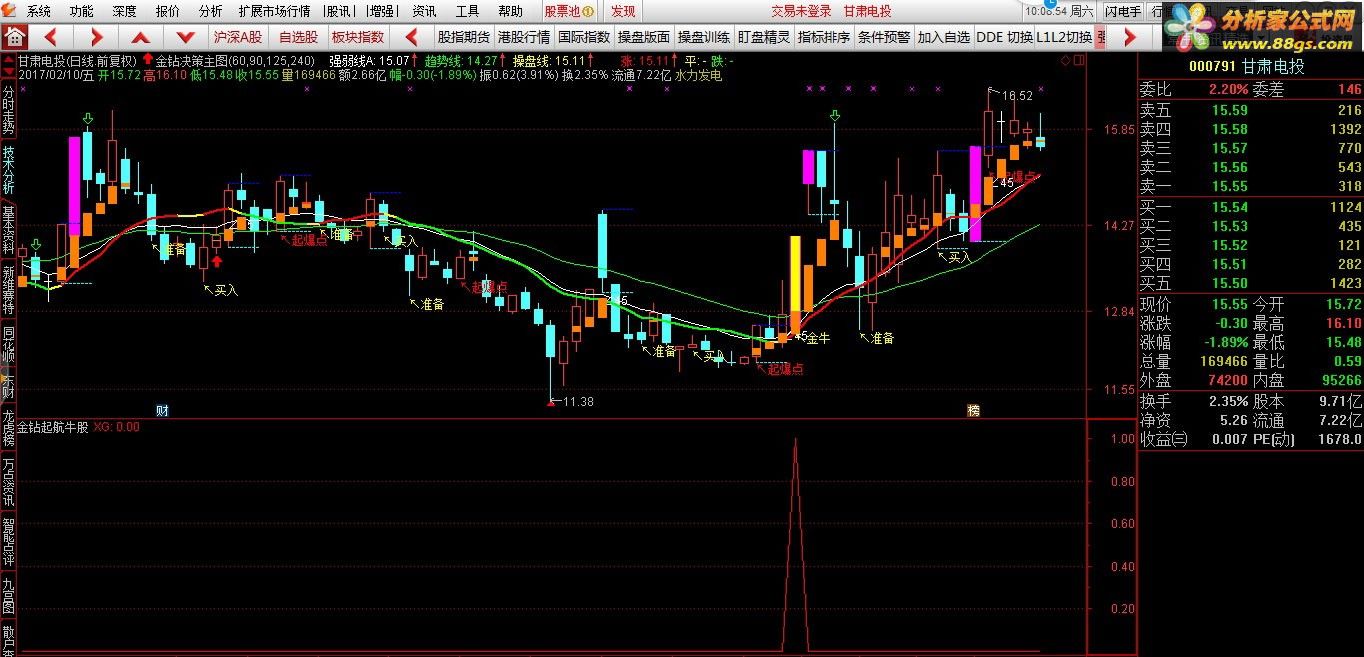Click the 买一 price 15.54

pyautogui.click(x=1231, y=207)
